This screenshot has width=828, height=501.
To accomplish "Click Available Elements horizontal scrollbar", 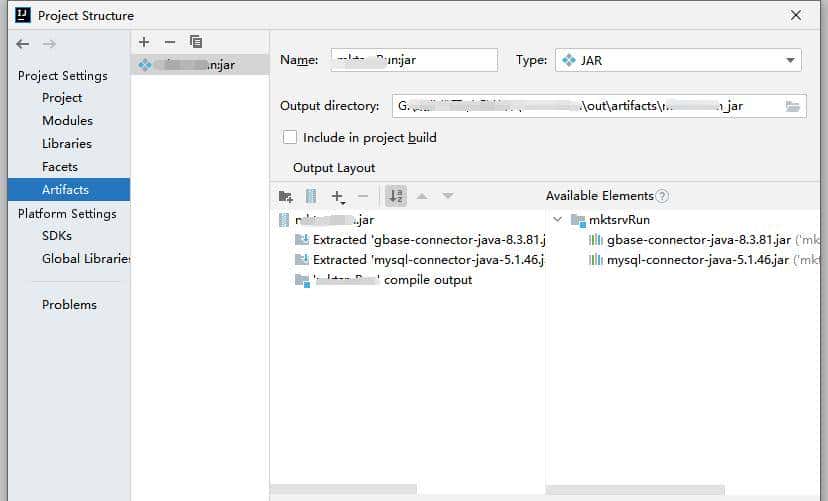I will pos(635,490).
